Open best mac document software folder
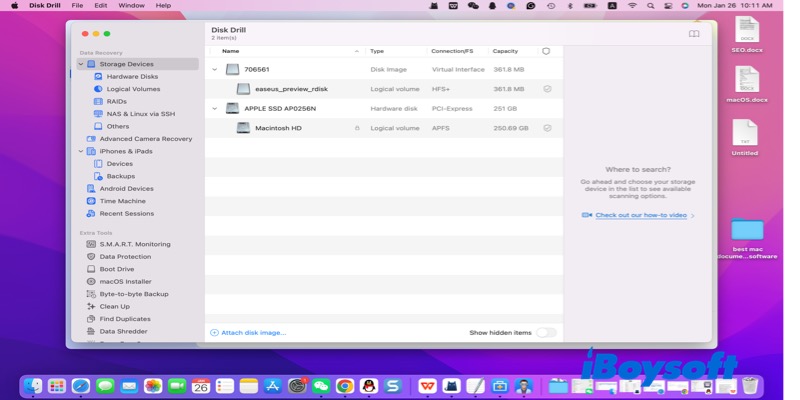This screenshot has width=800, height=400. coord(747,238)
